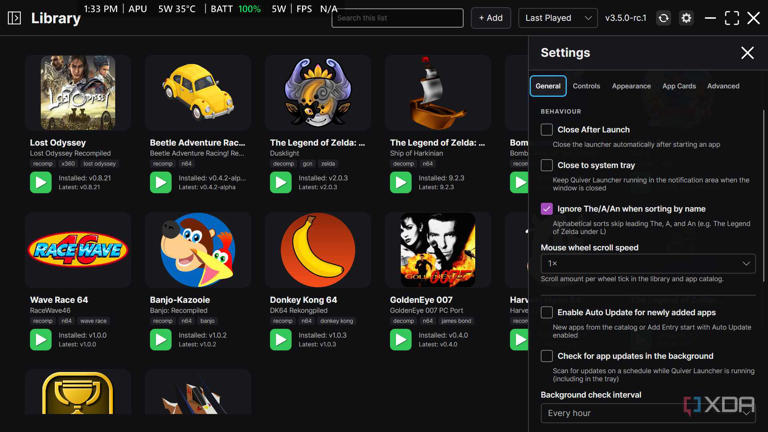Image resolution: width=768 pixels, height=432 pixels.
Task: Enable Auto Update for newly added apps
Action: coord(547,312)
